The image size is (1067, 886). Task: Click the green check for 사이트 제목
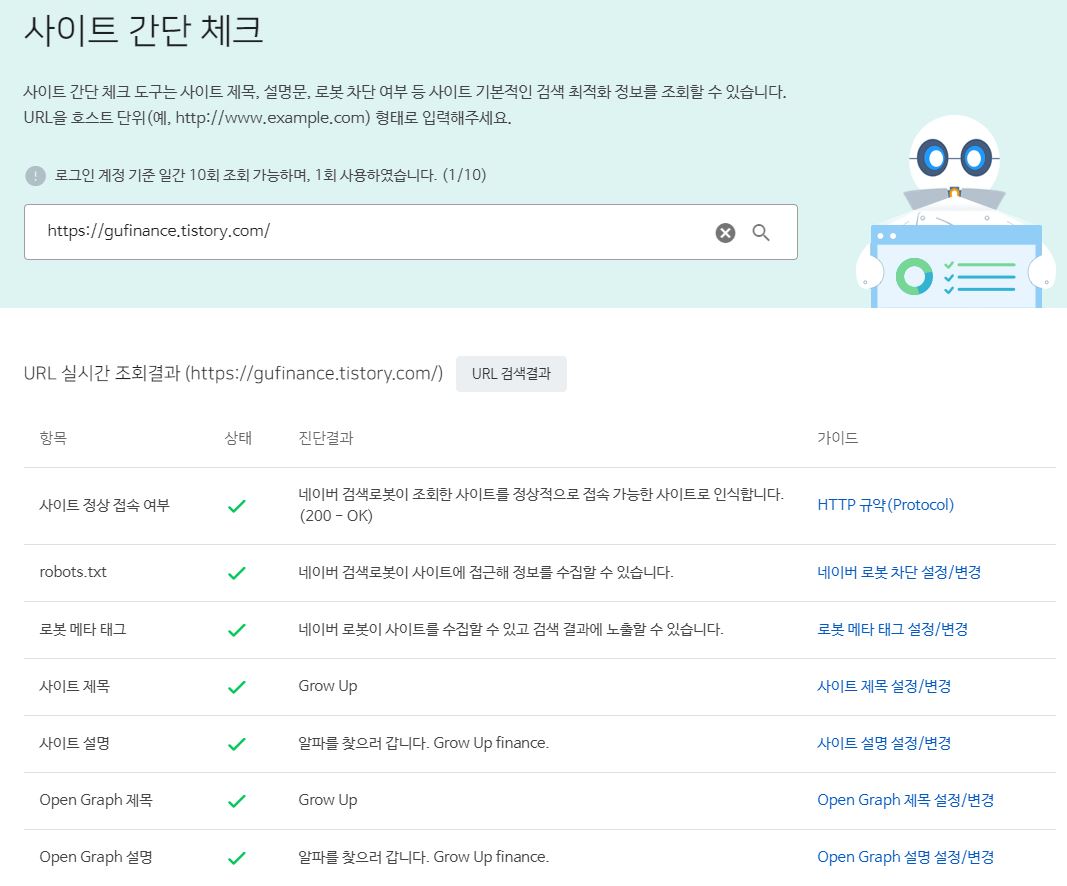237,687
